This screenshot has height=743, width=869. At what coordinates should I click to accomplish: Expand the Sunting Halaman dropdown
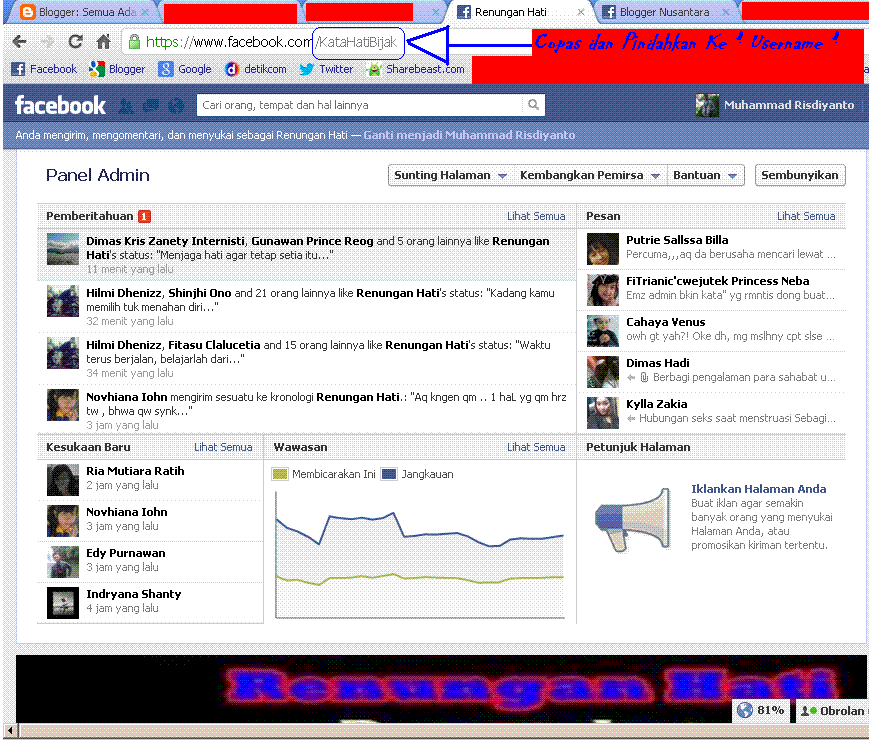coord(450,176)
